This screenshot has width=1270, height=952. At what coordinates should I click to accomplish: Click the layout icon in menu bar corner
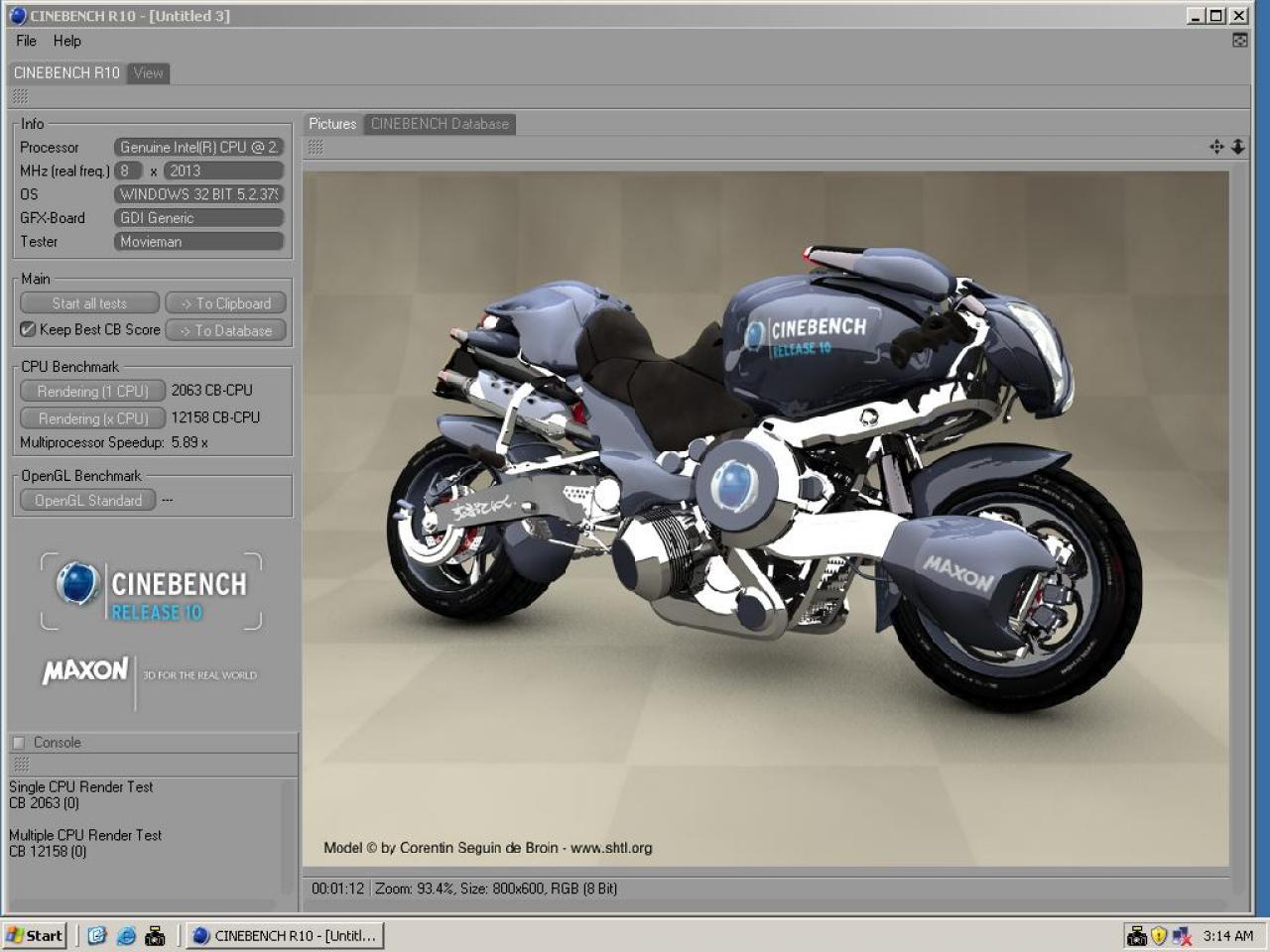point(1240,41)
